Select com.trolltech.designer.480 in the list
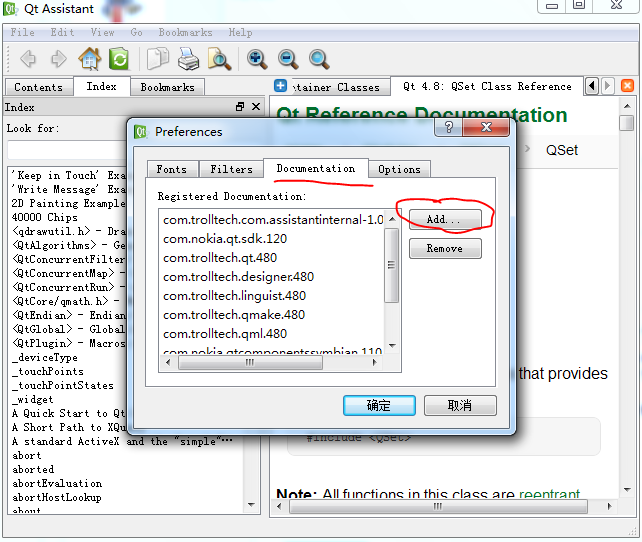 238,276
